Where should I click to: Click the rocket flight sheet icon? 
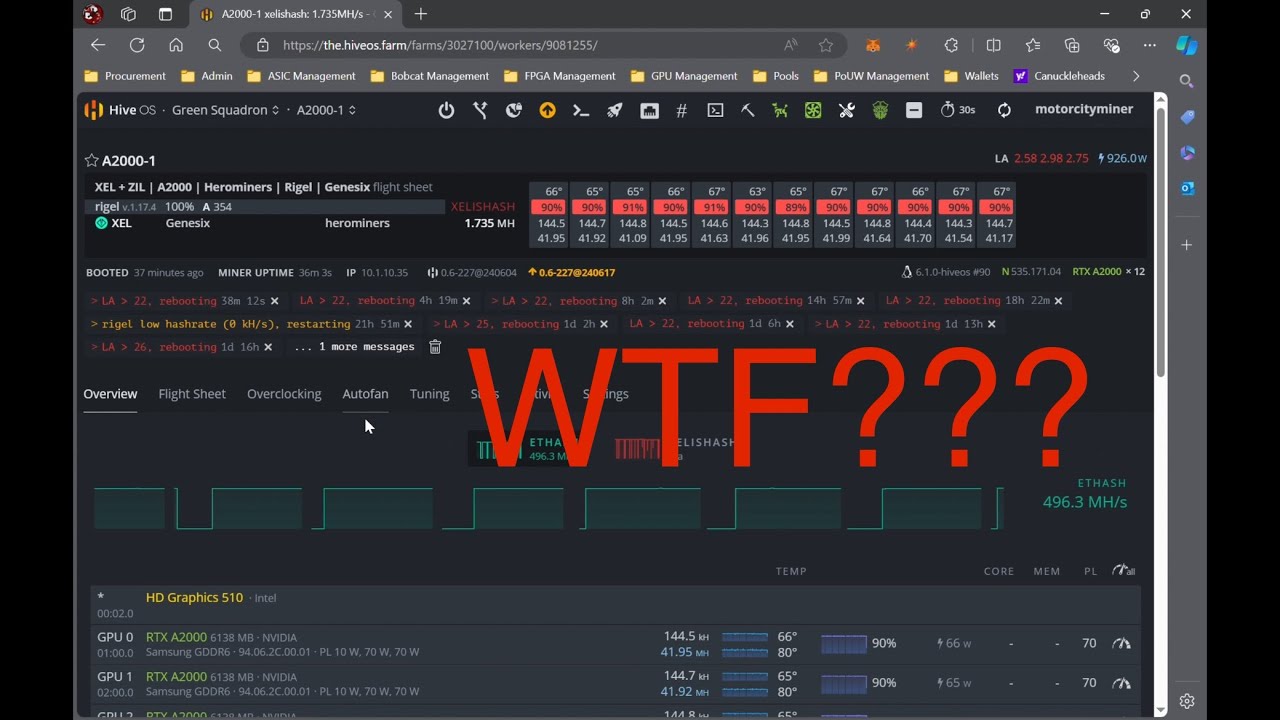[x=615, y=110]
